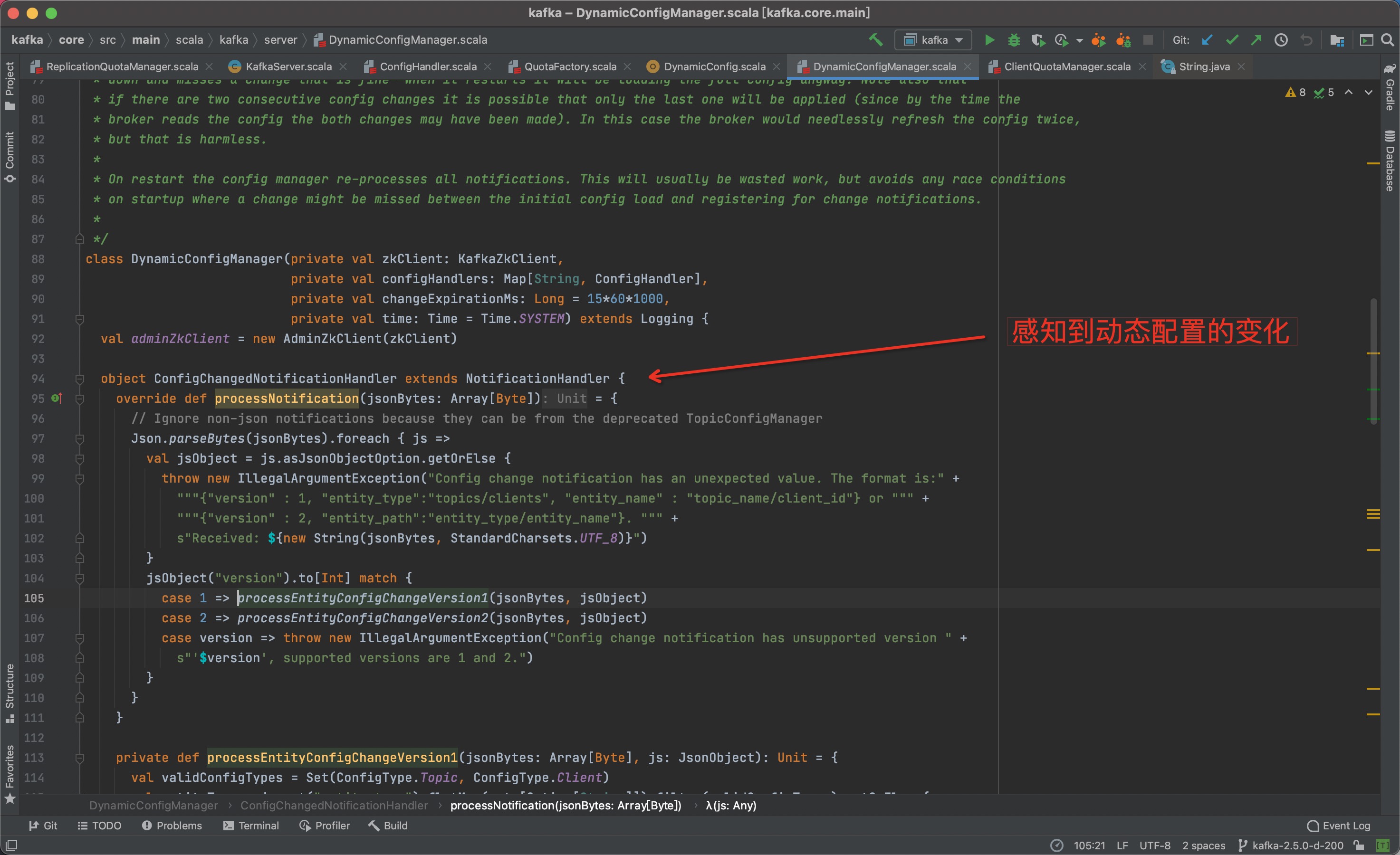Click the processNotification breadcrumb at the bottom

click(x=566, y=805)
